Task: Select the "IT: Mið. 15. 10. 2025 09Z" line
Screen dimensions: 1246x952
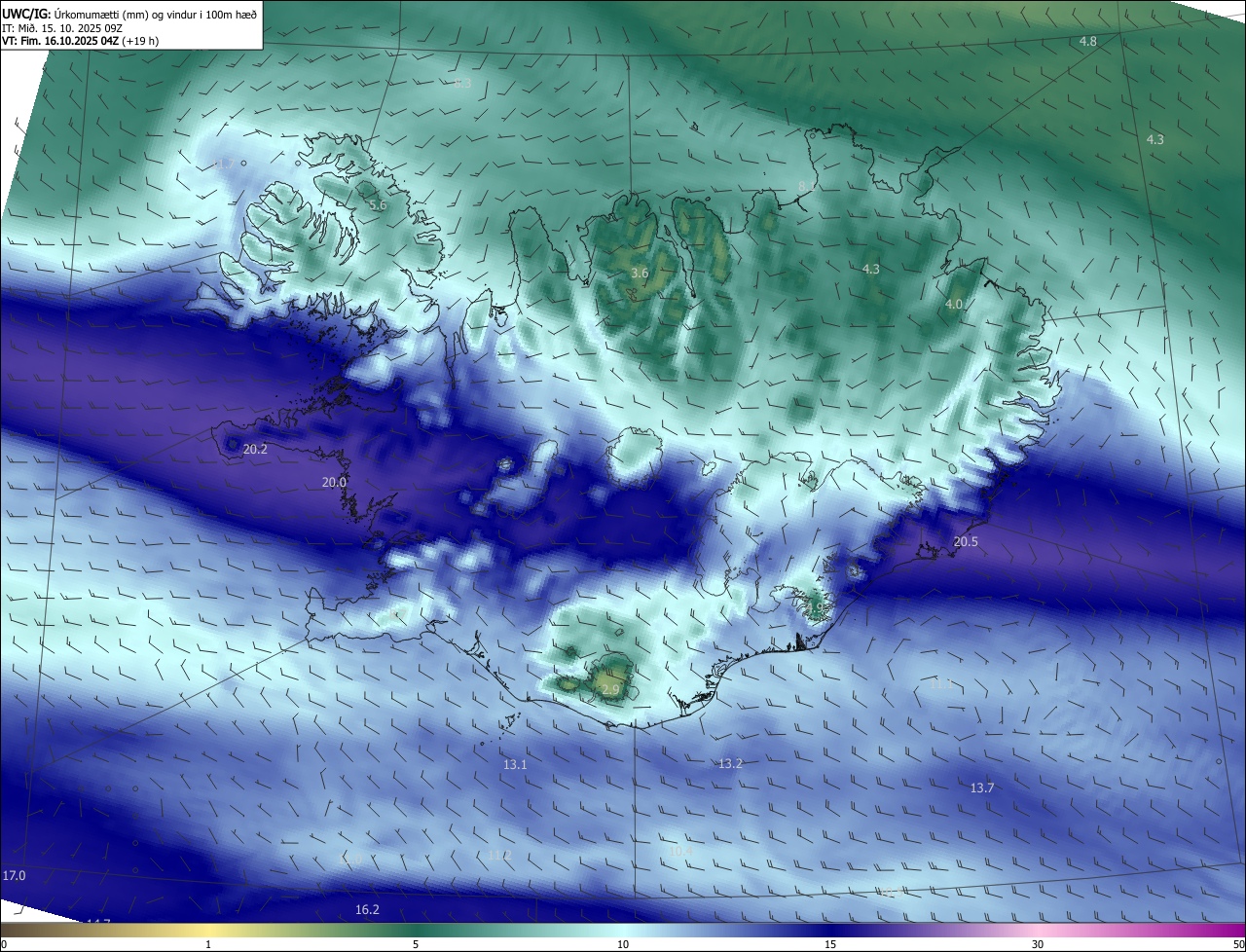Action: tap(61, 27)
